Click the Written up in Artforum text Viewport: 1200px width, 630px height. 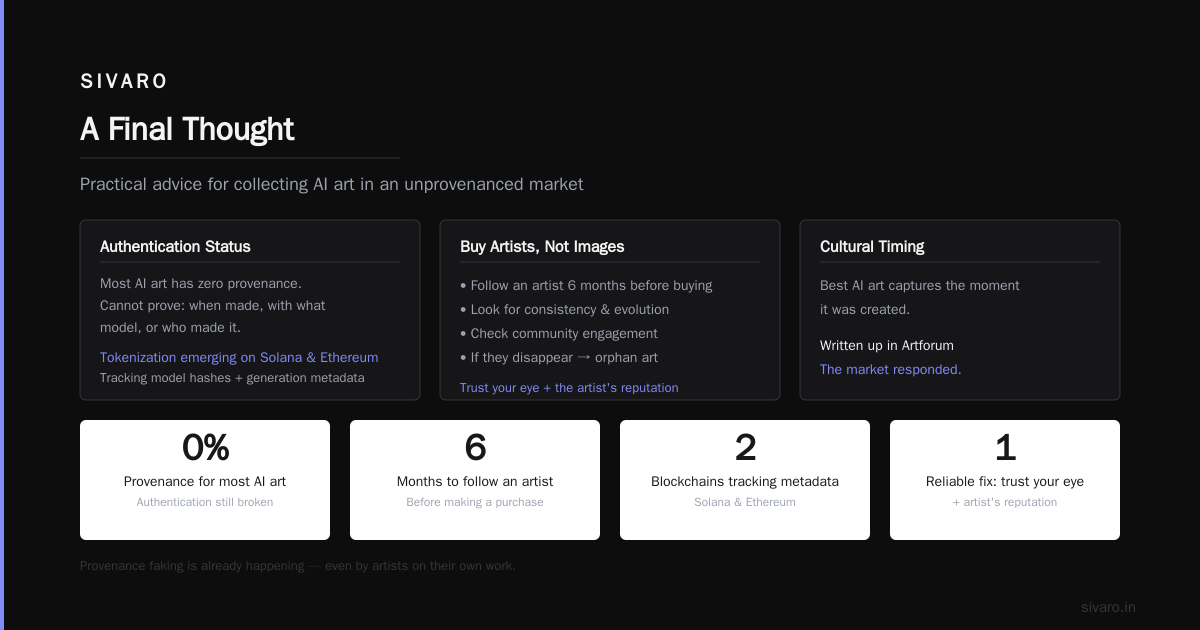pyautogui.click(x=887, y=345)
